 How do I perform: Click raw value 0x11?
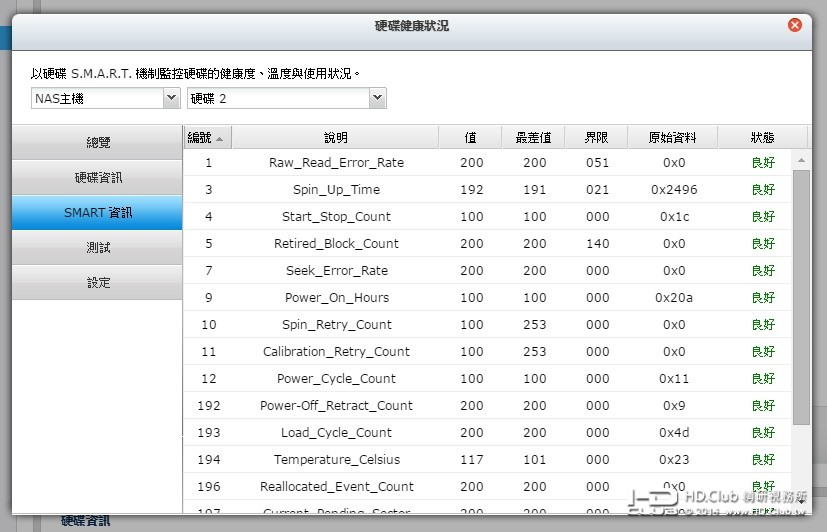click(674, 378)
